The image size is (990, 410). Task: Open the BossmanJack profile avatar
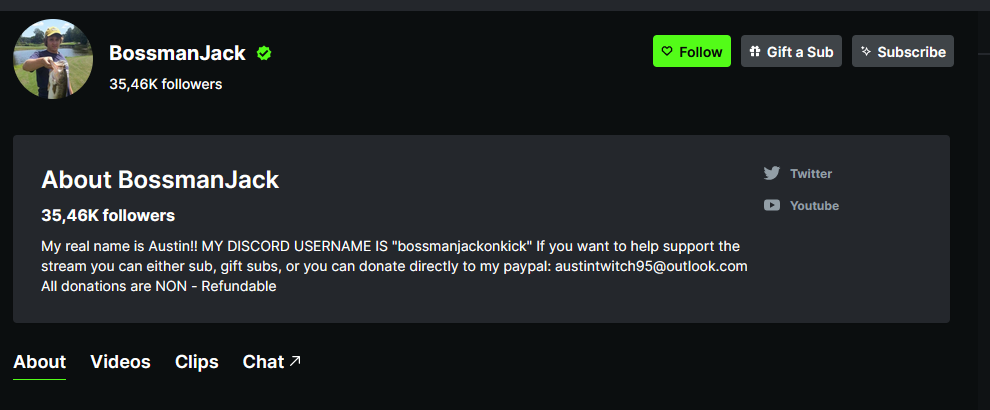point(53,59)
